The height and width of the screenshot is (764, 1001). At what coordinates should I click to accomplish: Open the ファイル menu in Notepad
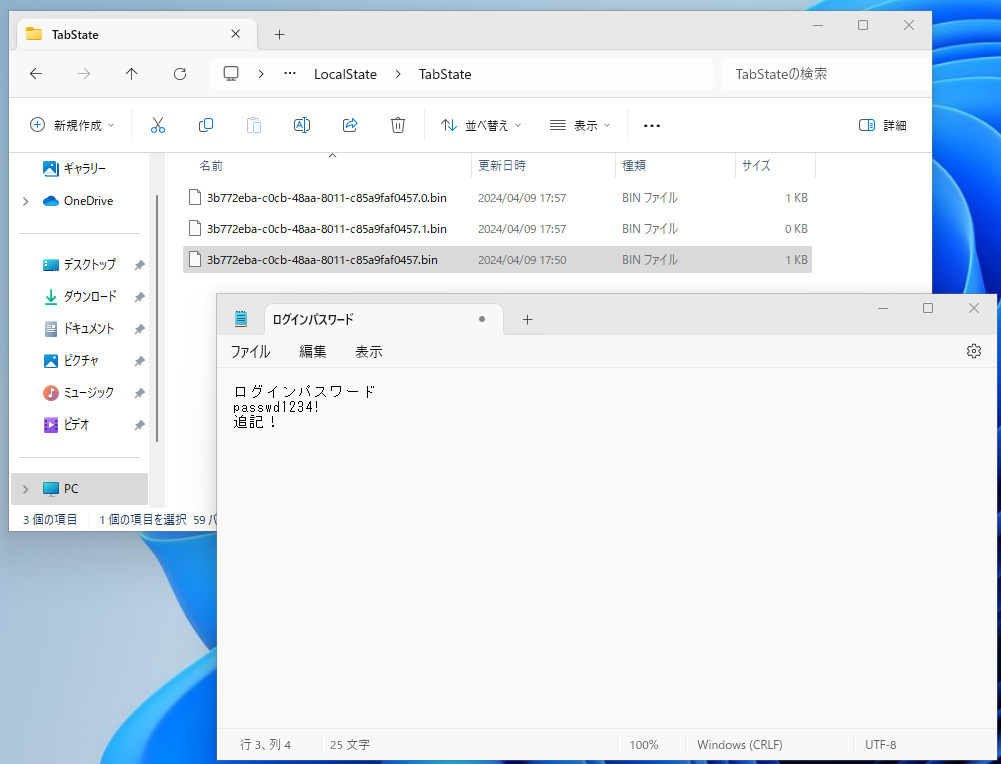tap(250, 352)
